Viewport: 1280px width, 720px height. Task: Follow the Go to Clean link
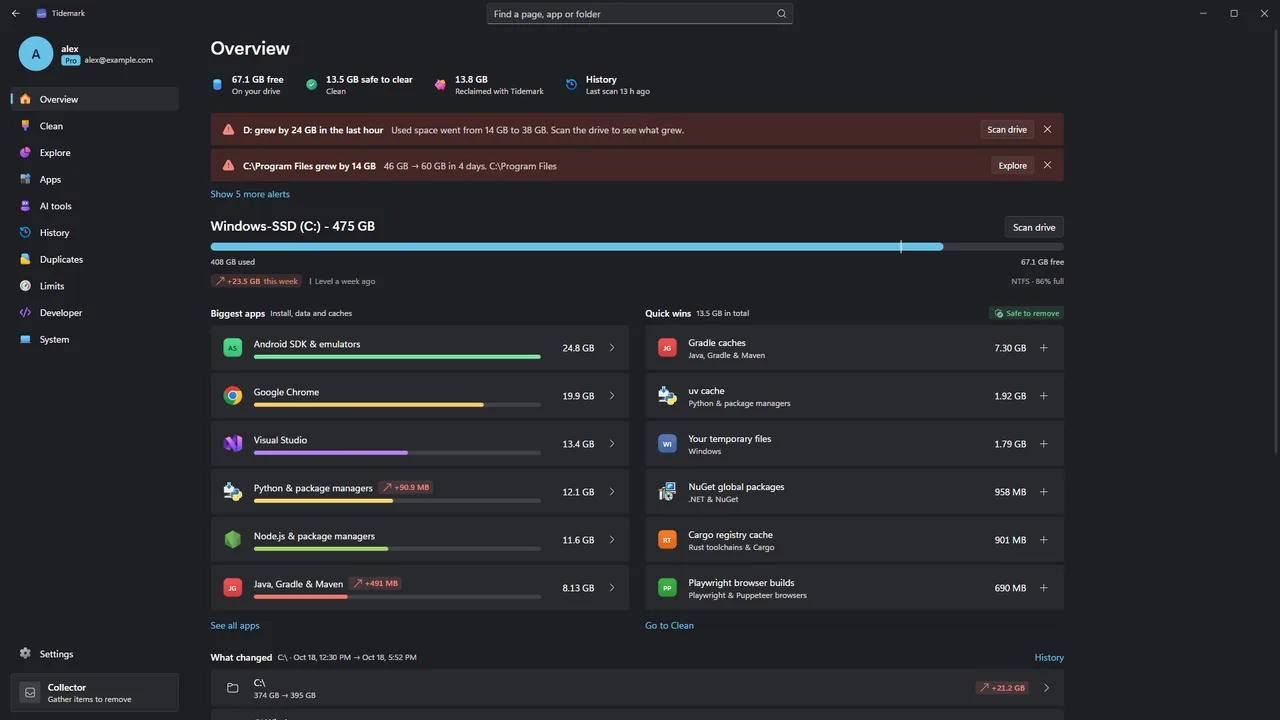pyautogui.click(x=669, y=626)
